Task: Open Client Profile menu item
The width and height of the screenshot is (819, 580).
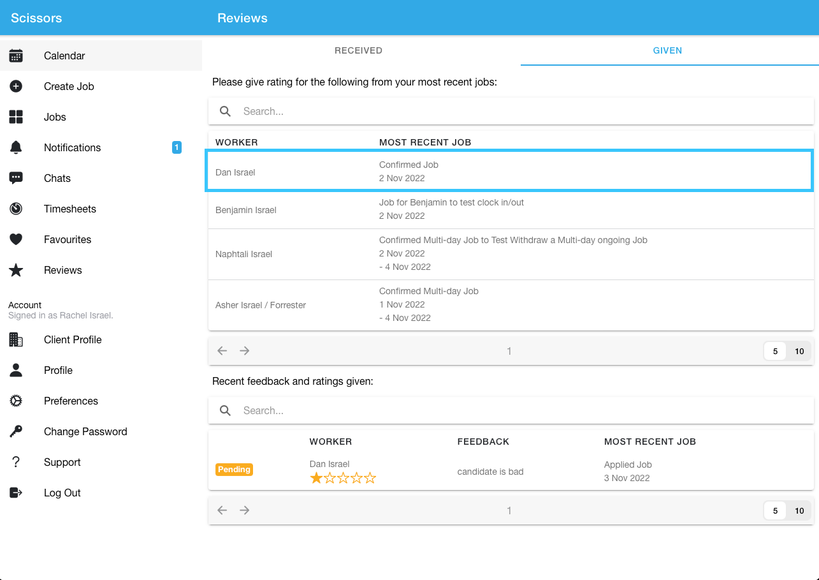Action: point(101,340)
